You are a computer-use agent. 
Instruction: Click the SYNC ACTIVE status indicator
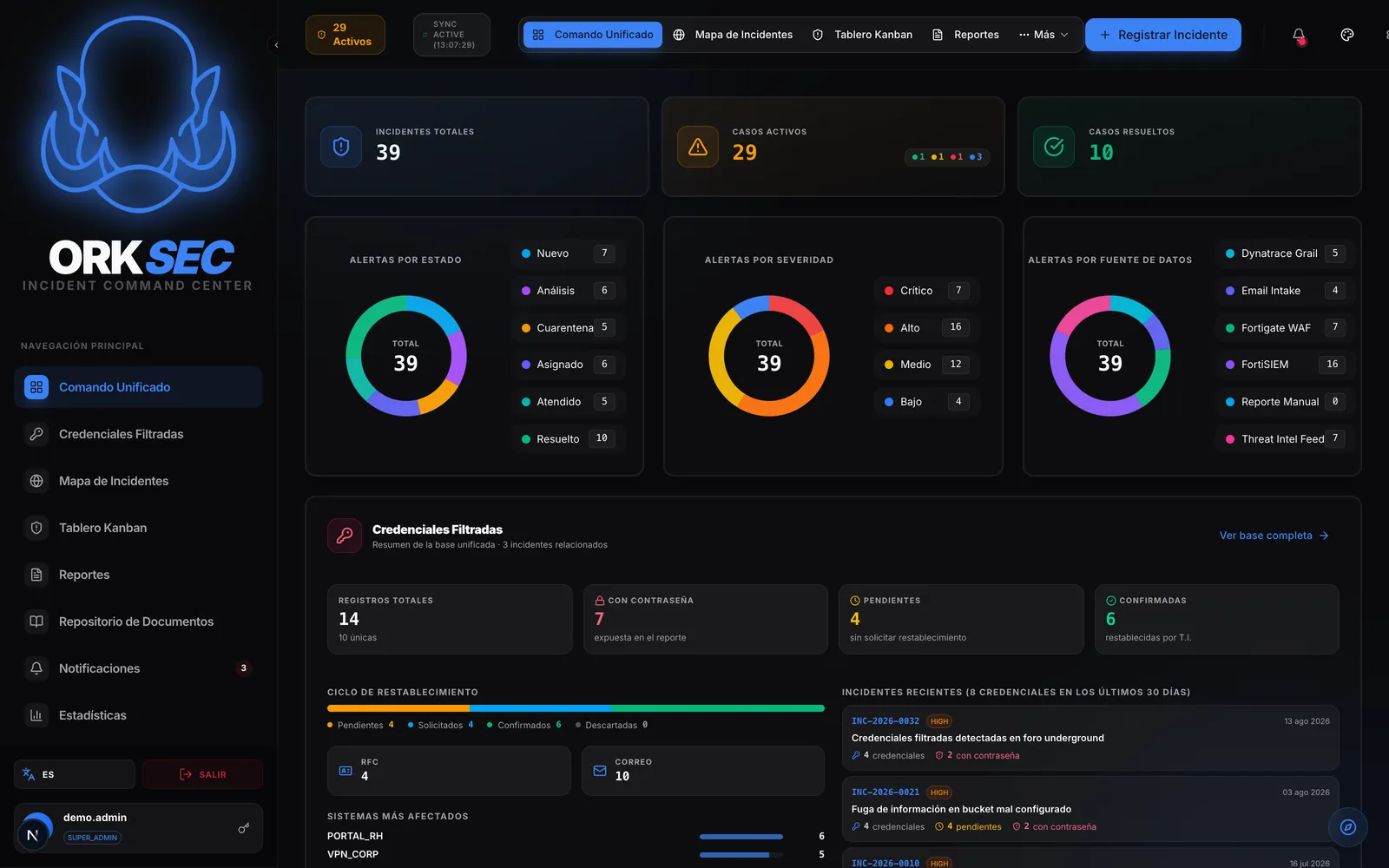451,35
